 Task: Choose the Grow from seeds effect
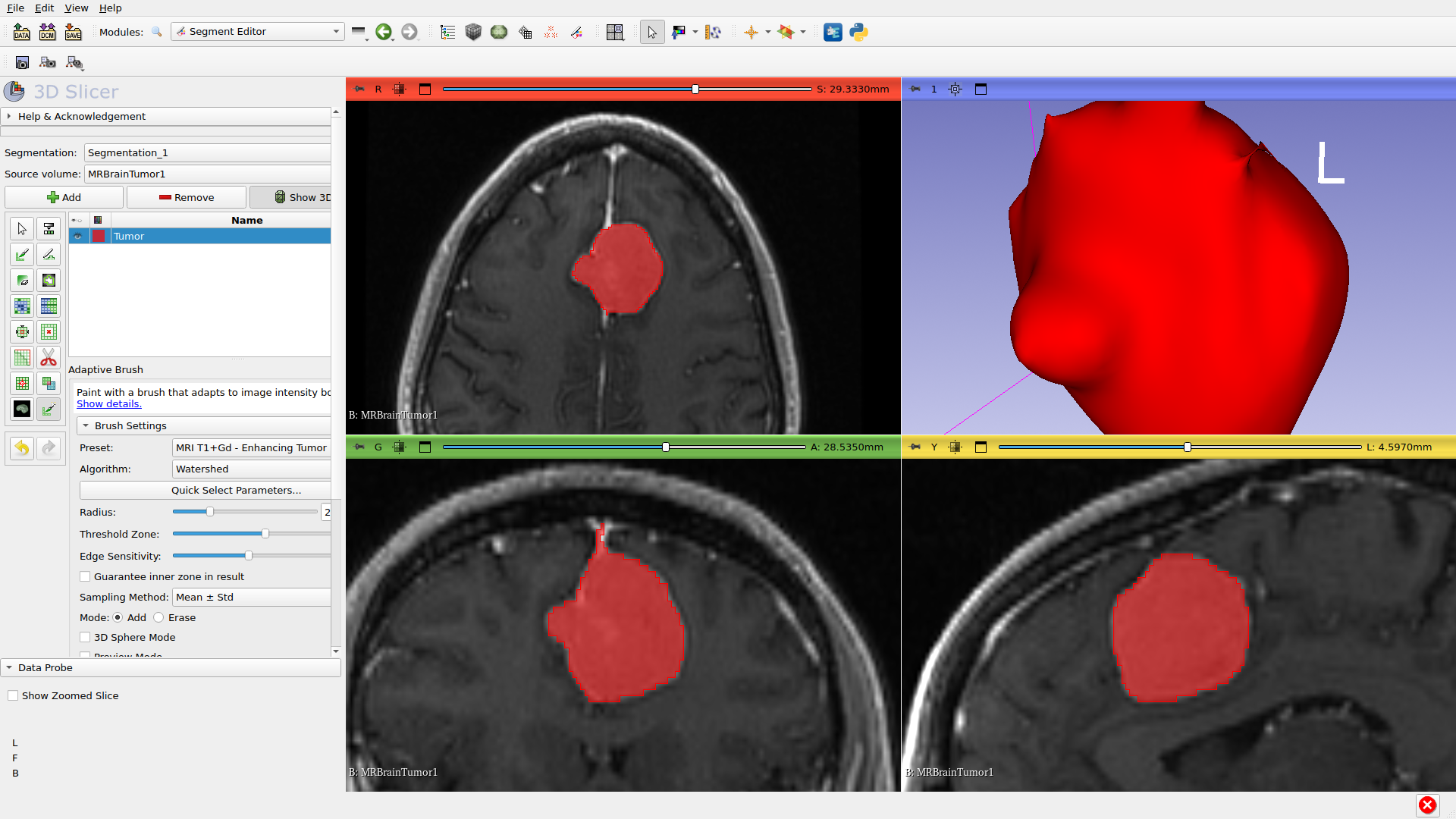[x=21, y=306]
